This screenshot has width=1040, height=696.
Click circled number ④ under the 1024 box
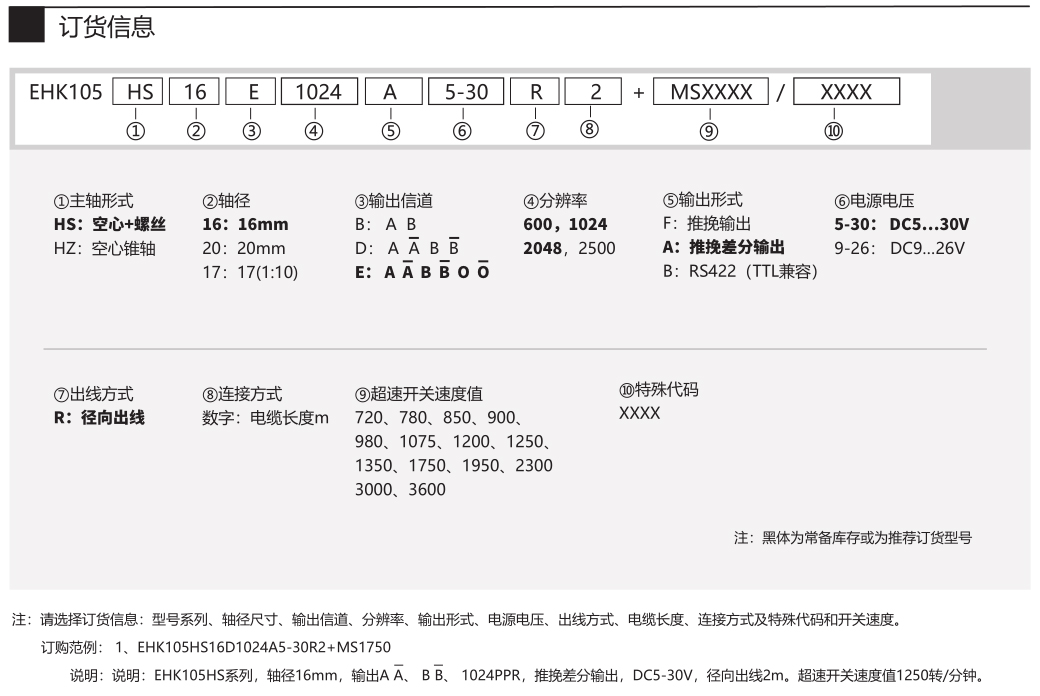[314, 131]
